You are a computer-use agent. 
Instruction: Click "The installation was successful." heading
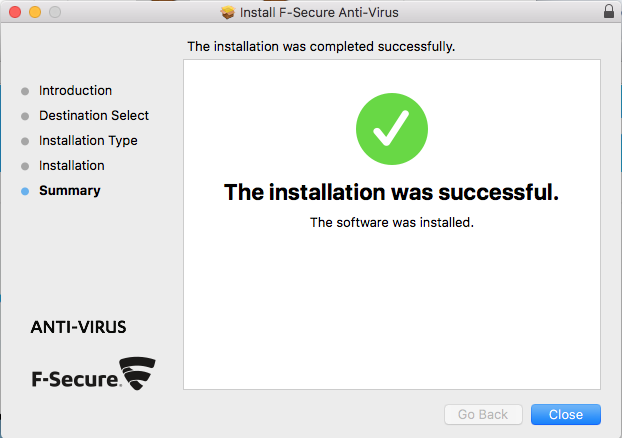point(391,192)
